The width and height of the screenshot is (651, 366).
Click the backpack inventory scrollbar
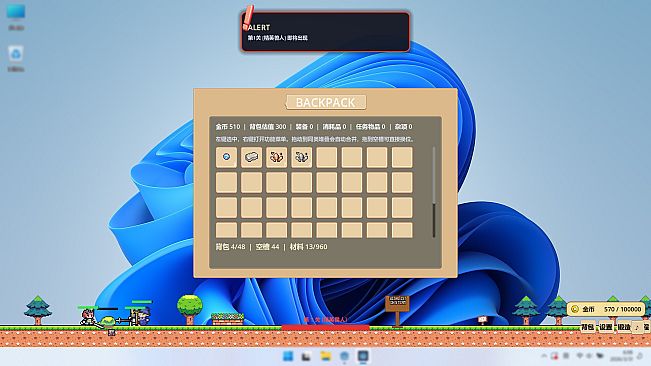point(434,192)
